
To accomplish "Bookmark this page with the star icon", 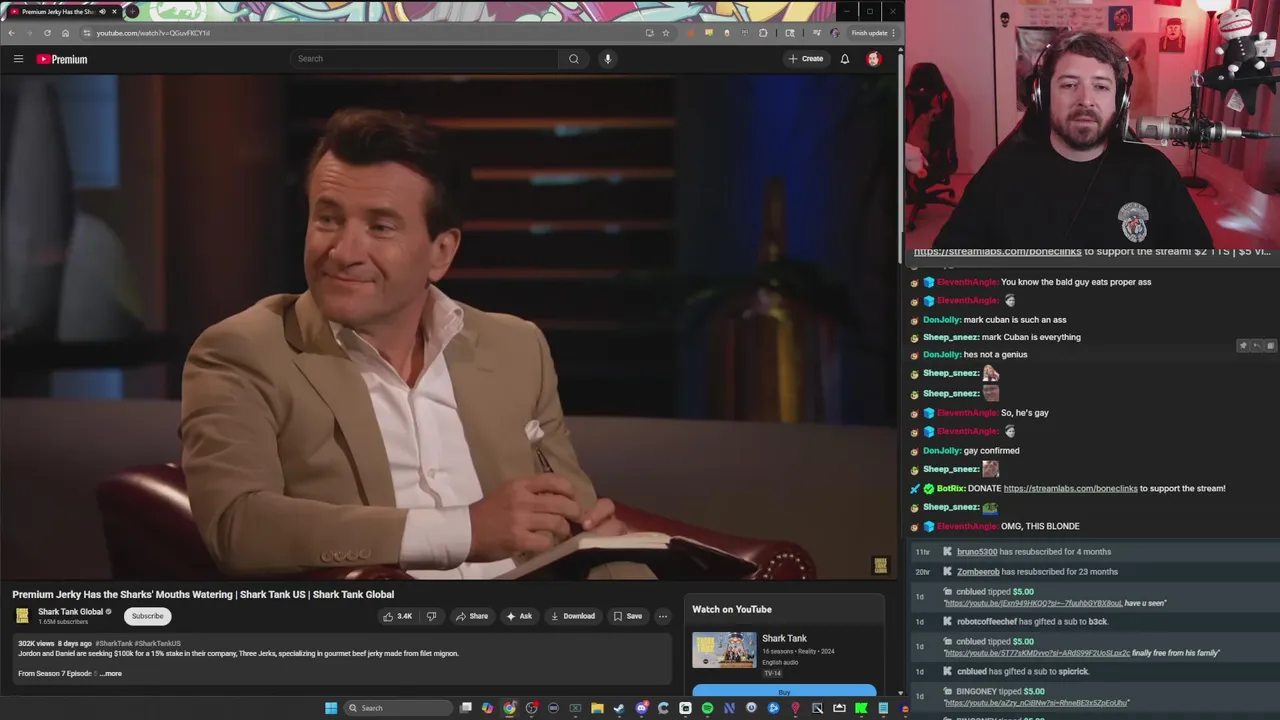I will coord(666,33).
